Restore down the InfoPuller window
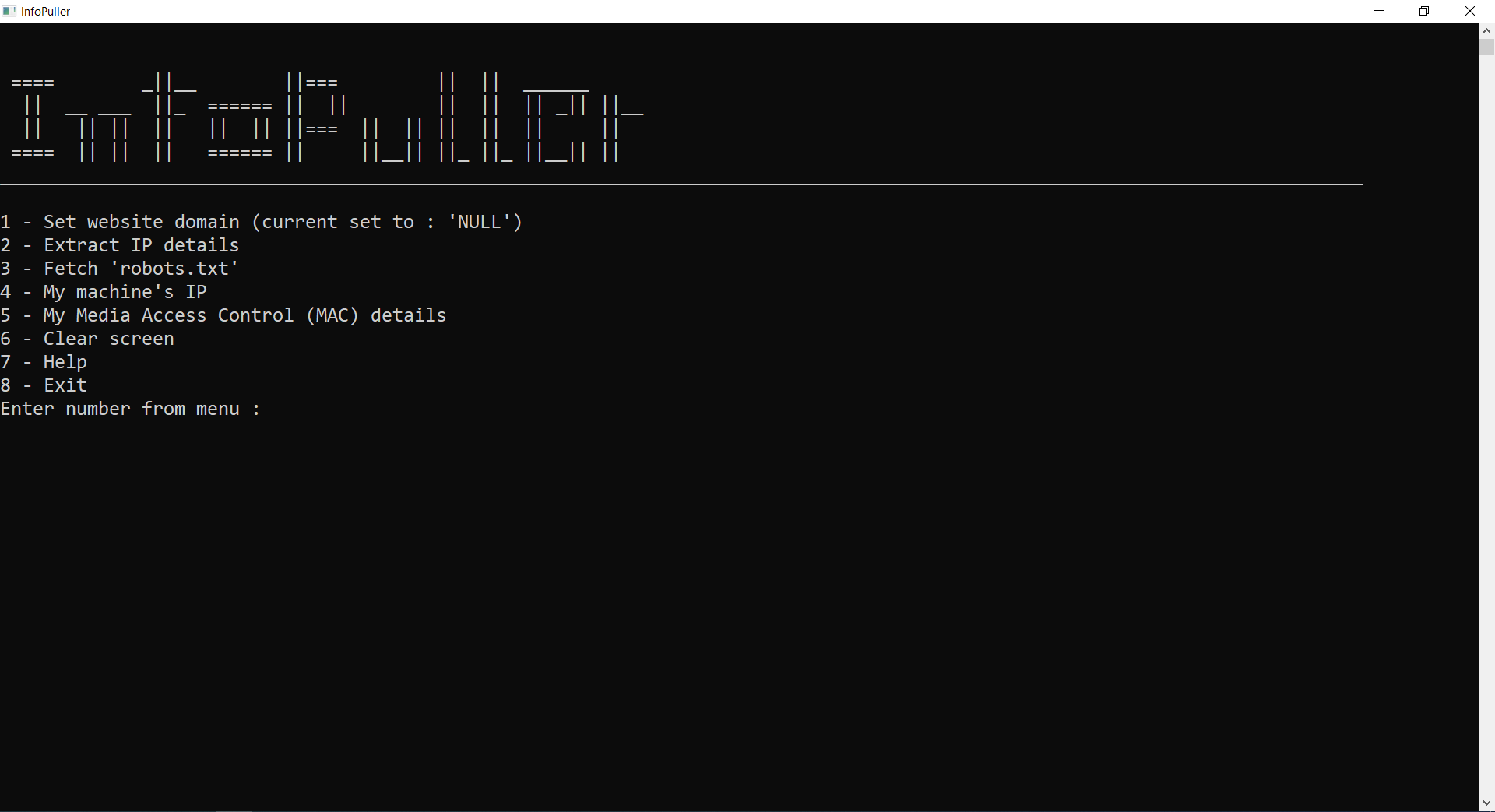This screenshot has height=812, width=1495. pyautogui.click(x=1424, y=11)
